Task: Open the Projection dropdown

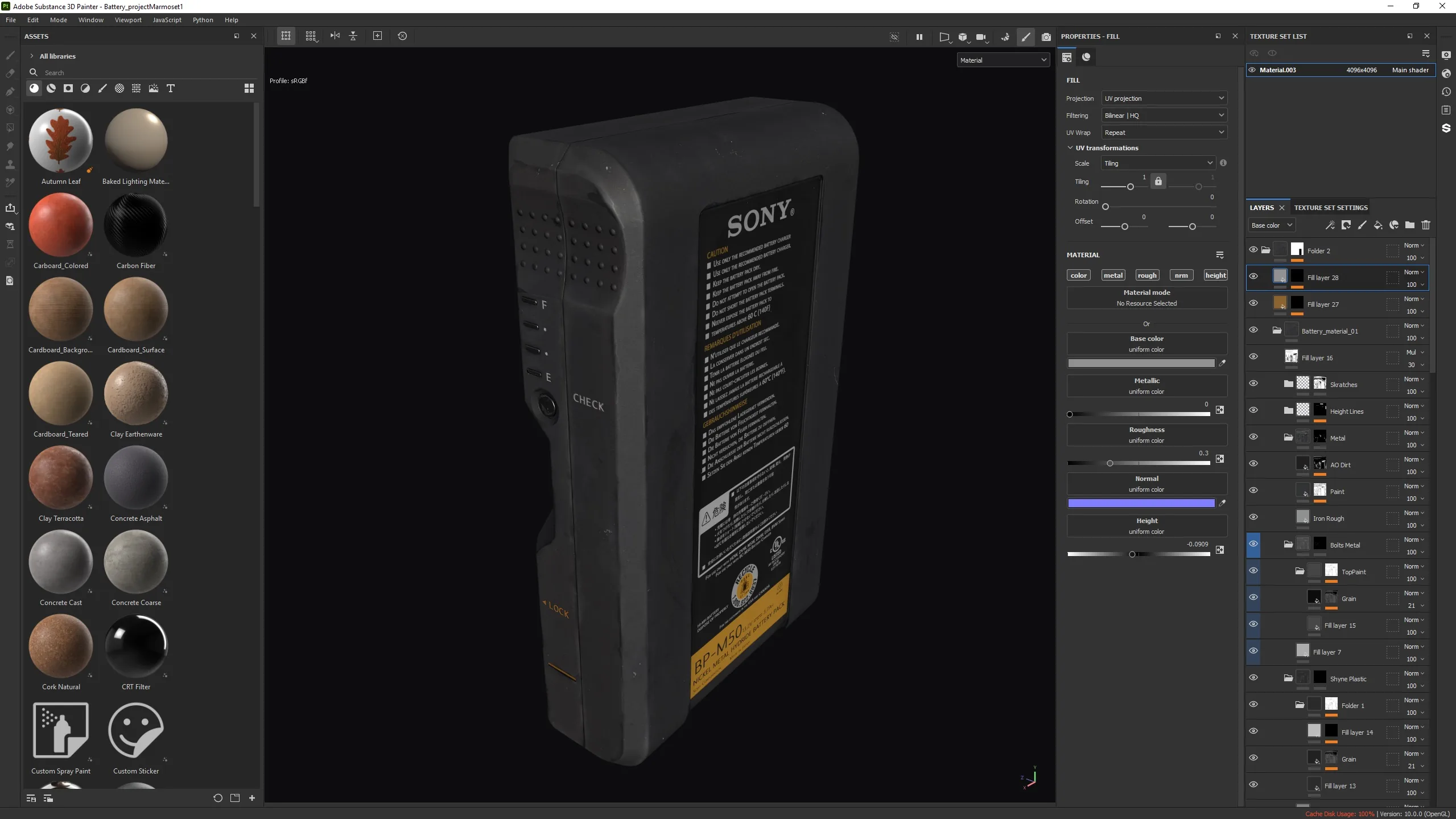Action: [x=1164, y=98]
